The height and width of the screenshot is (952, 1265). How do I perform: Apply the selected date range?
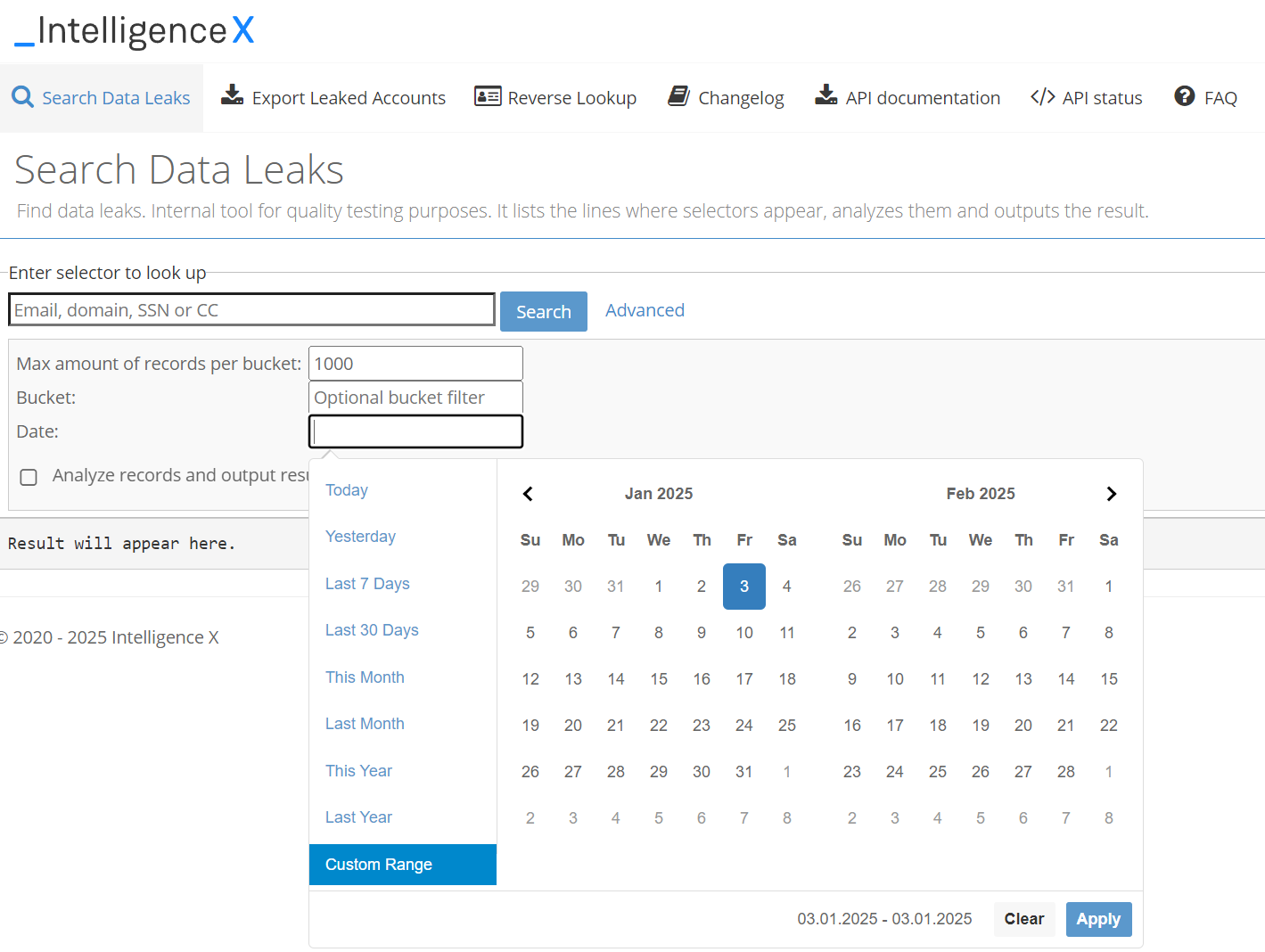coord(1097,919)
